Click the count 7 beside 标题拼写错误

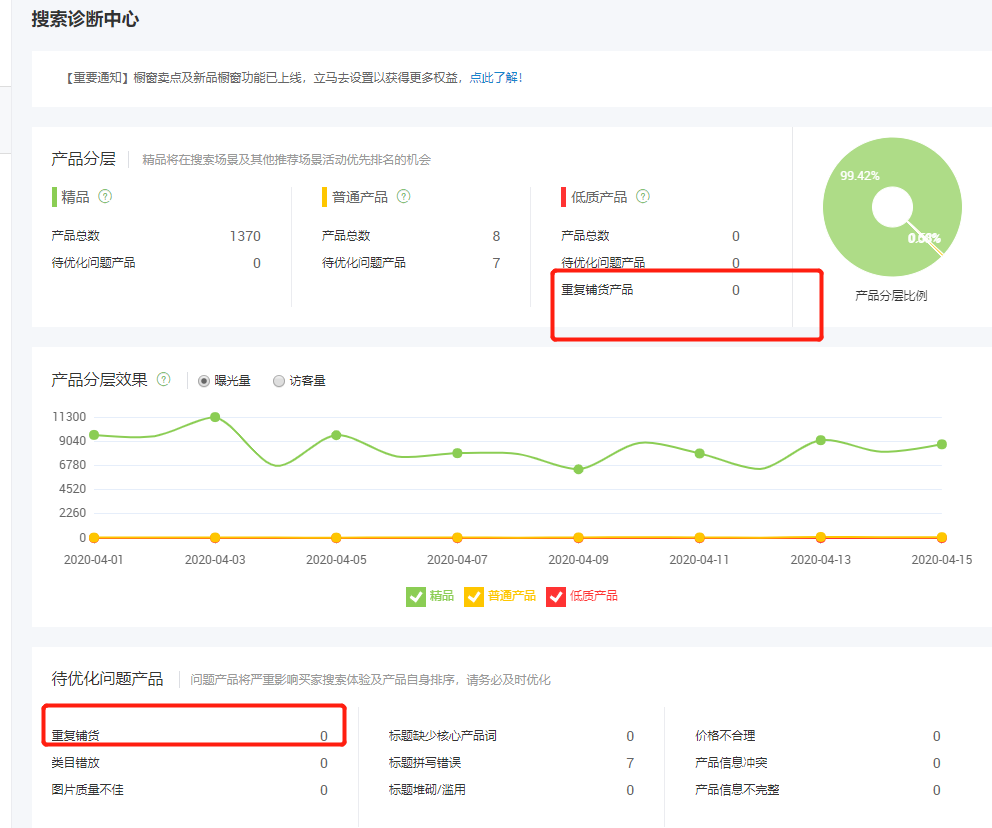pyautogui.click(x=630, y=763)
